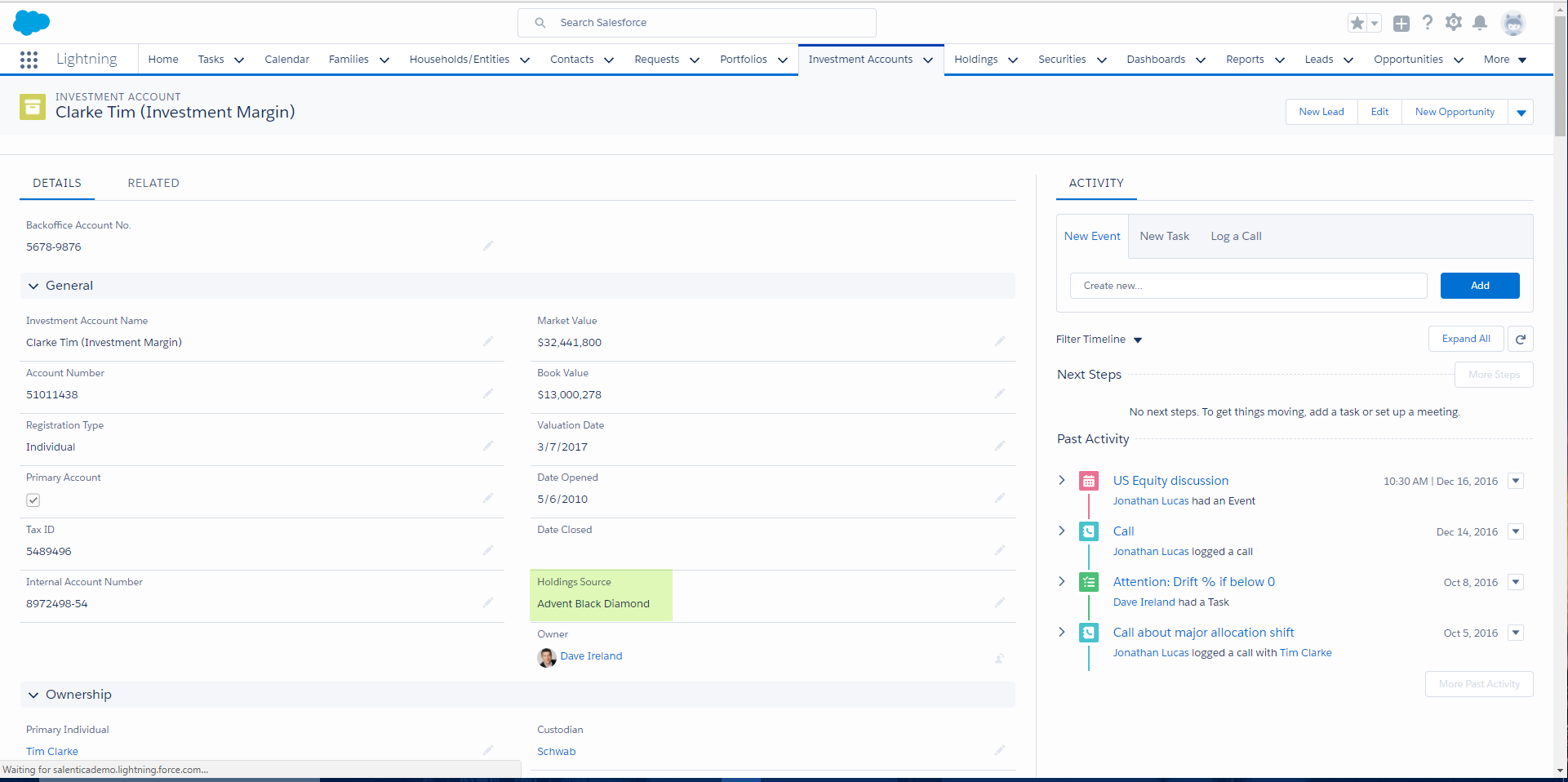Open the Holdings nav tab
Screen dimensions: 1568x782
point(976,60)
